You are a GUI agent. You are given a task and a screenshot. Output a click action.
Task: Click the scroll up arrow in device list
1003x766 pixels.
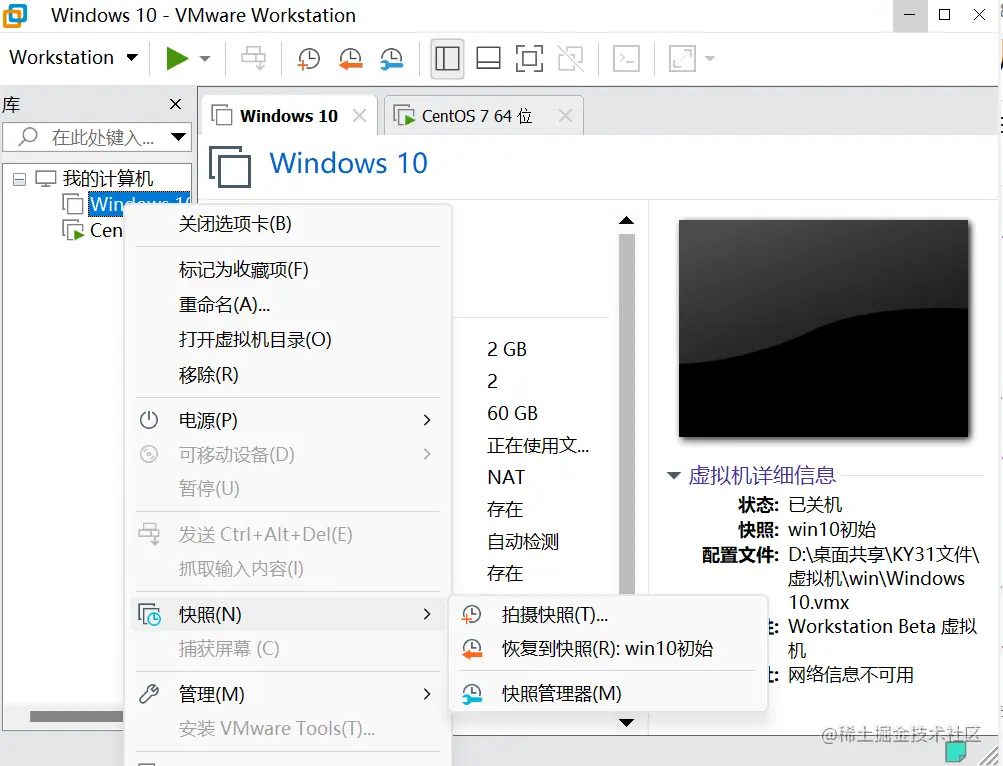626,220
